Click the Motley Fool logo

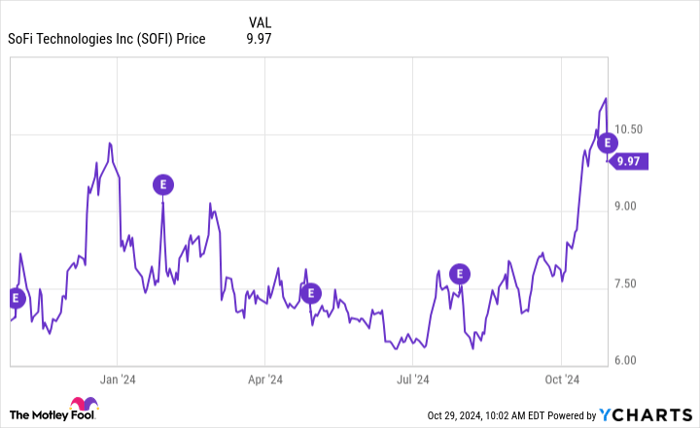[x=54, y=409]
